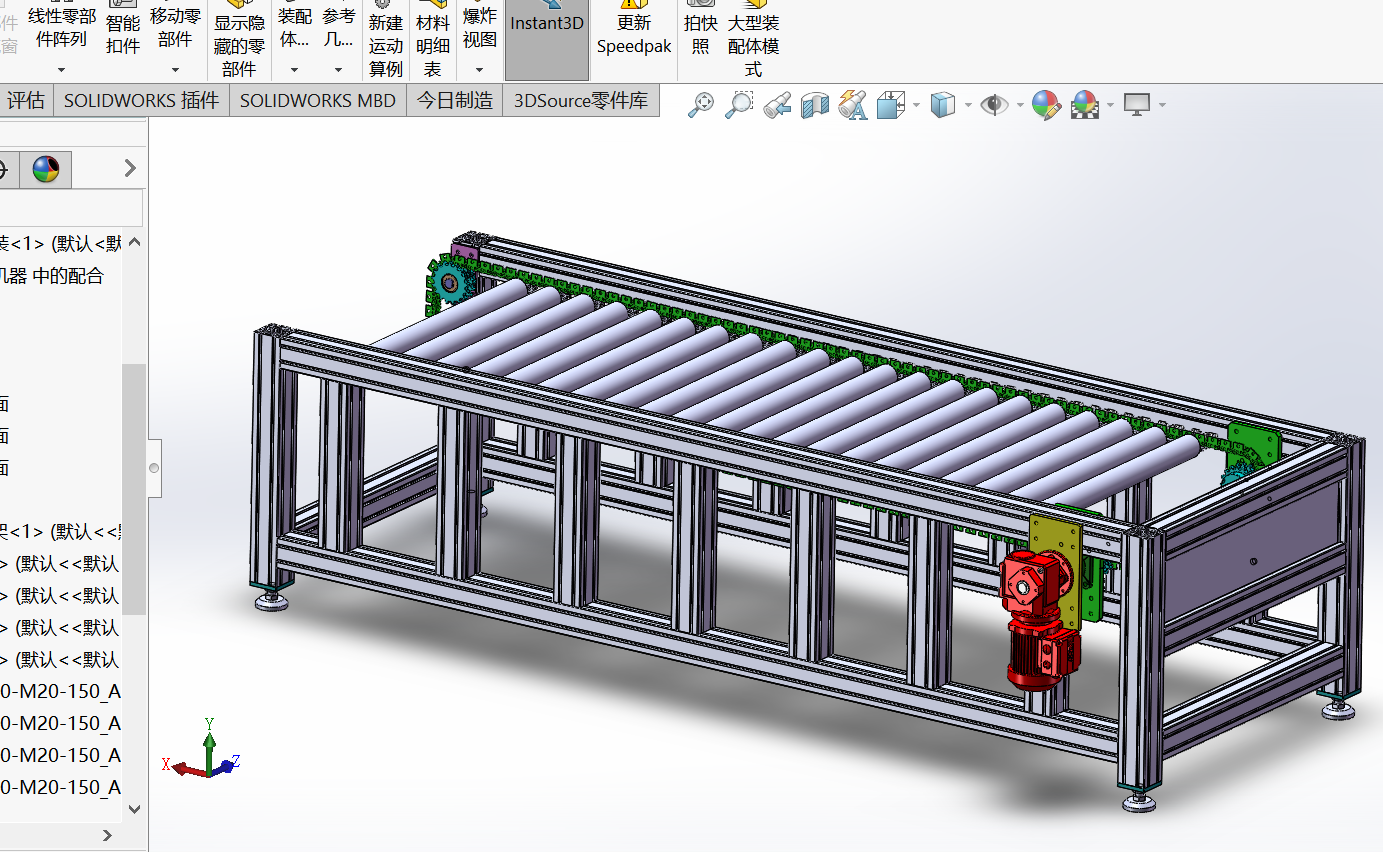This screenshot has height=852, width=1383.
Task: Switch to the 评估 tab
Action: pos(26,100)
